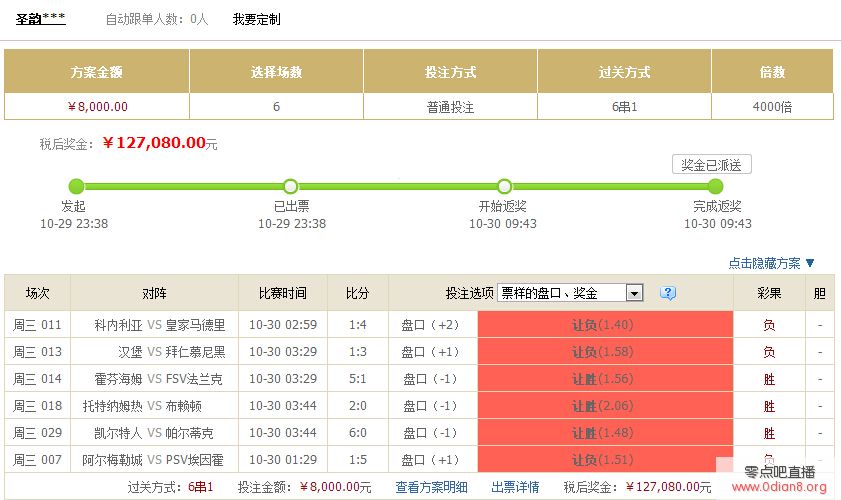Click the 完成返奖 progress circle marker
The width and height of the screenshot is (841, 500).
715,186
